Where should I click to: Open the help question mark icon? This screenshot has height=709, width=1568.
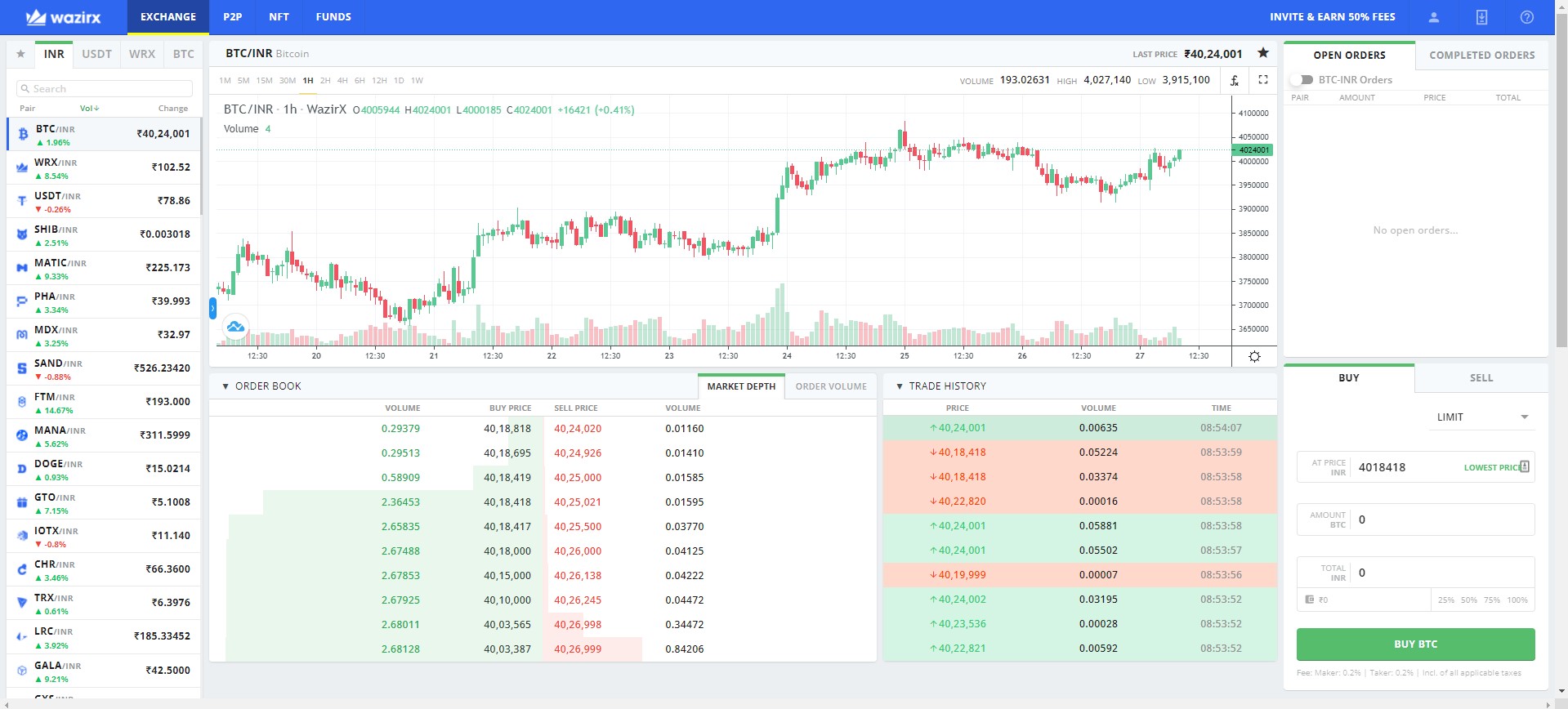[x=1526, y=17]
